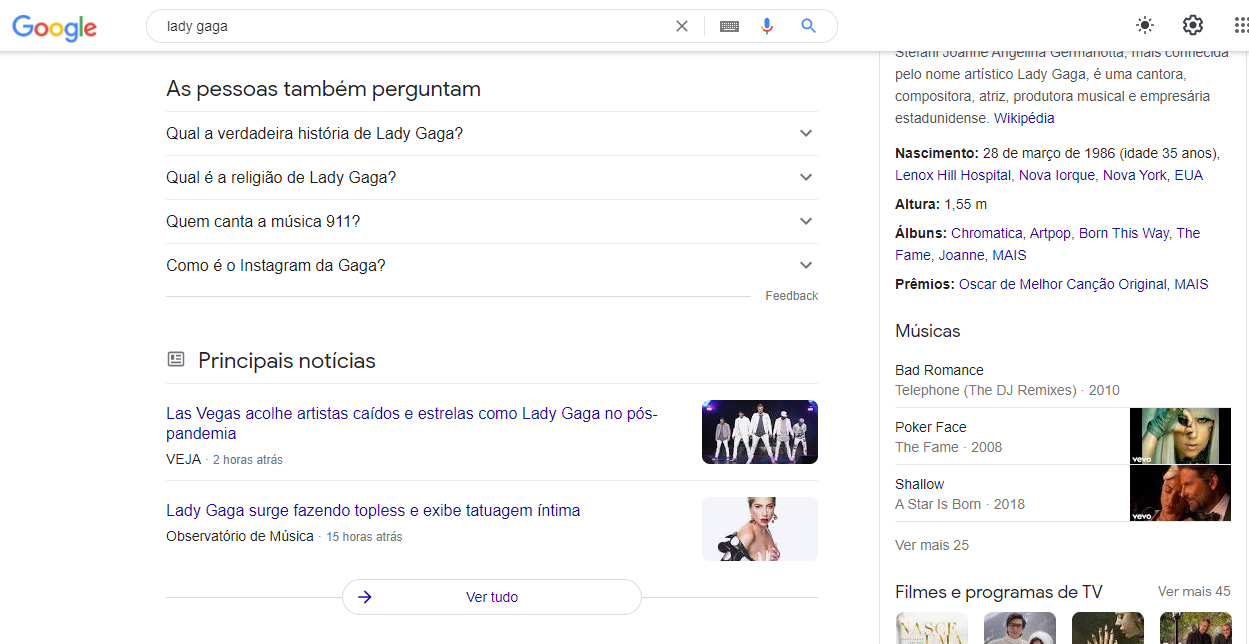Start voice search with the microphone icon
The height and width of the screenshot is (644, 1249).
(x=767, y=26)
